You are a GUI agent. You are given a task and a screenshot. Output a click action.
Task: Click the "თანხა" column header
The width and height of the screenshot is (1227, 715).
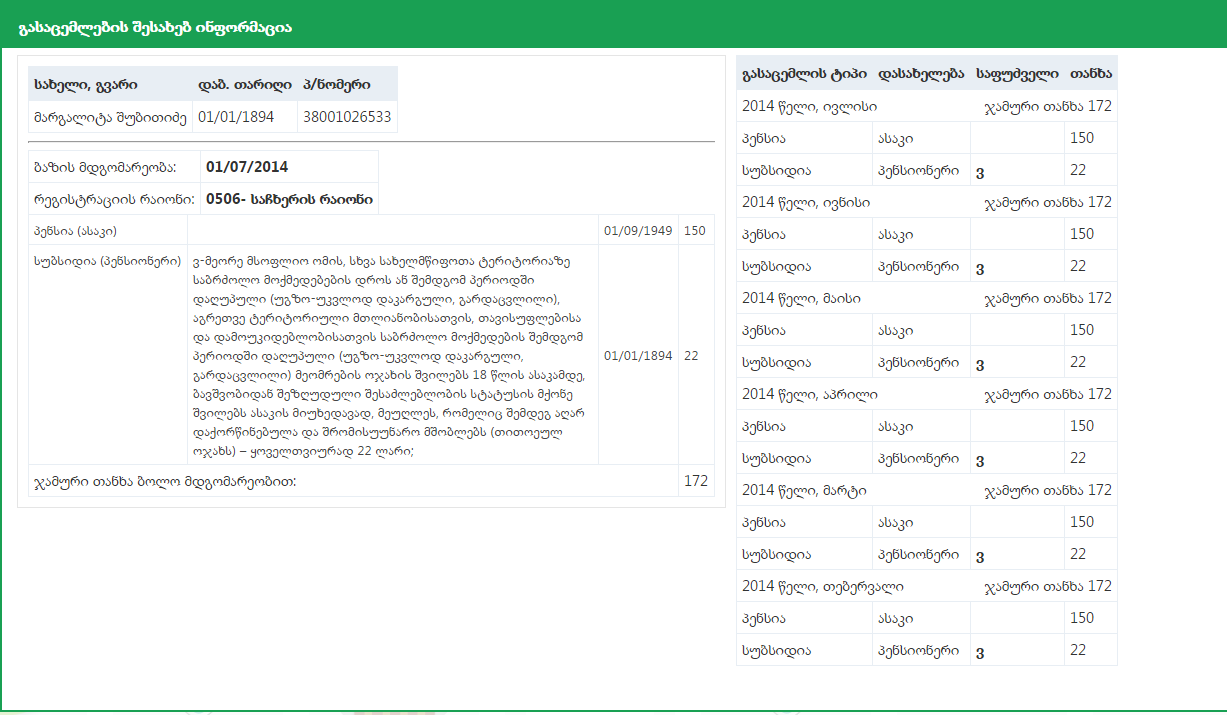[1091, 74]
